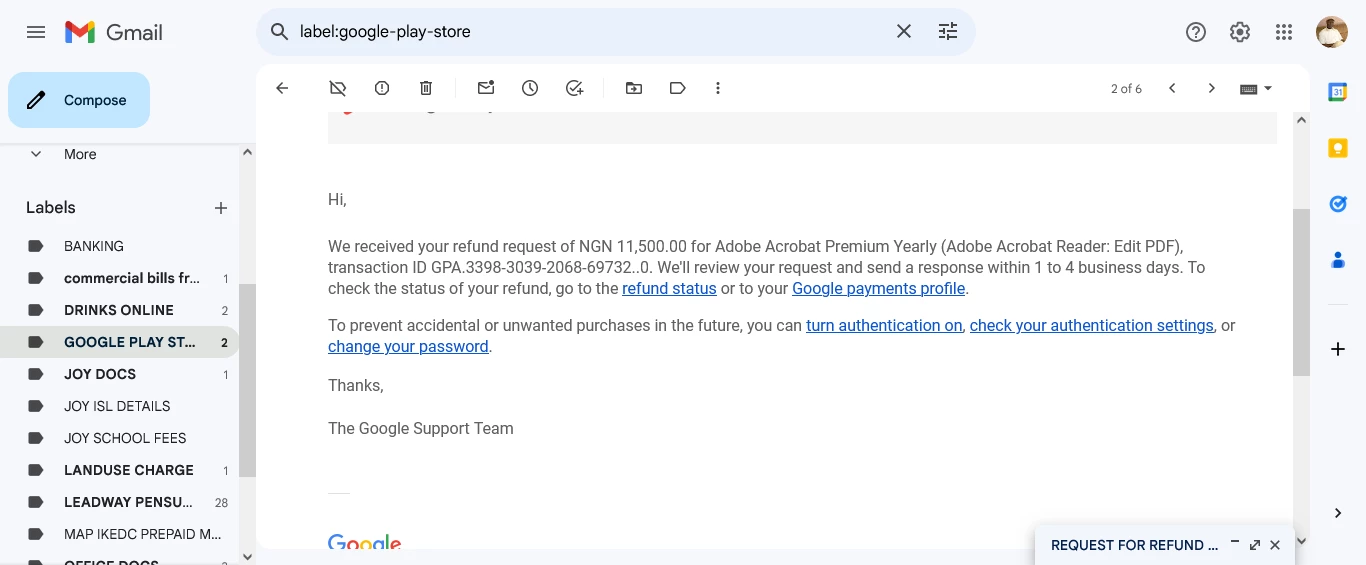Open the Support help icon

click(x=1196, y=32)
